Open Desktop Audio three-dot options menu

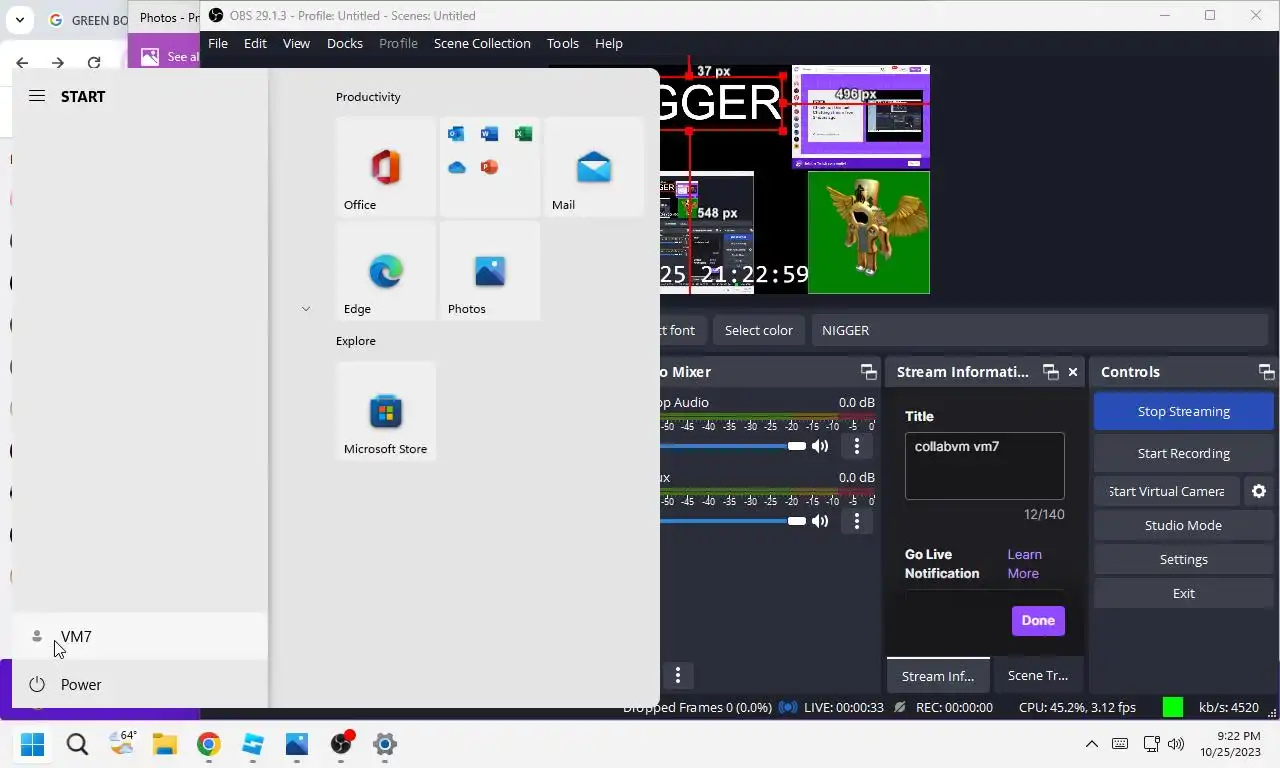tap(856, 446)
